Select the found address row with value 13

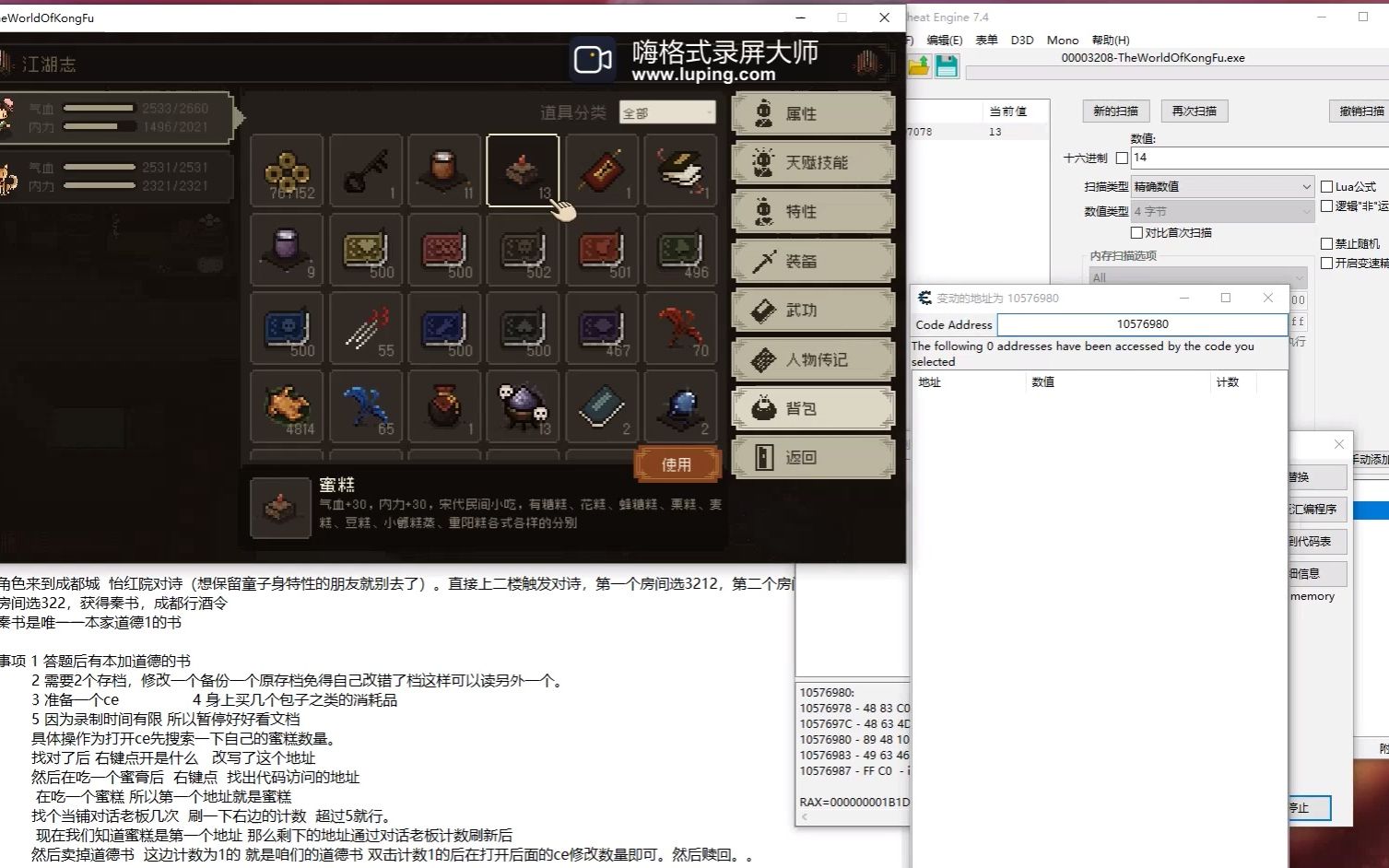(x=977, y=132)
